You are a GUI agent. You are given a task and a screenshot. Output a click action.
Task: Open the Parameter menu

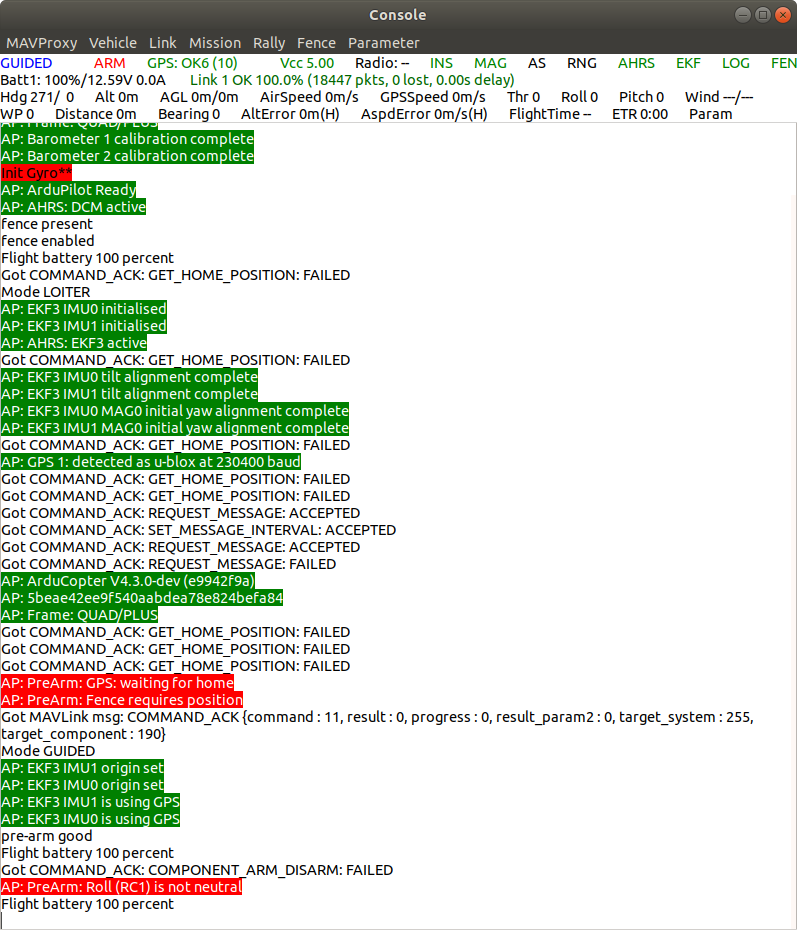coord(383,43)
